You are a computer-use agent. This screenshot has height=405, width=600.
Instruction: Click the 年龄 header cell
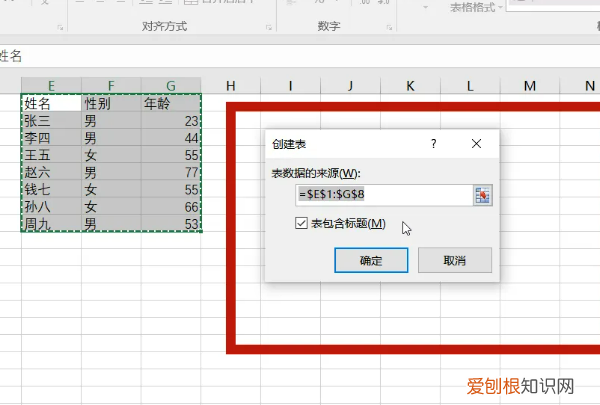click(171, 103)
